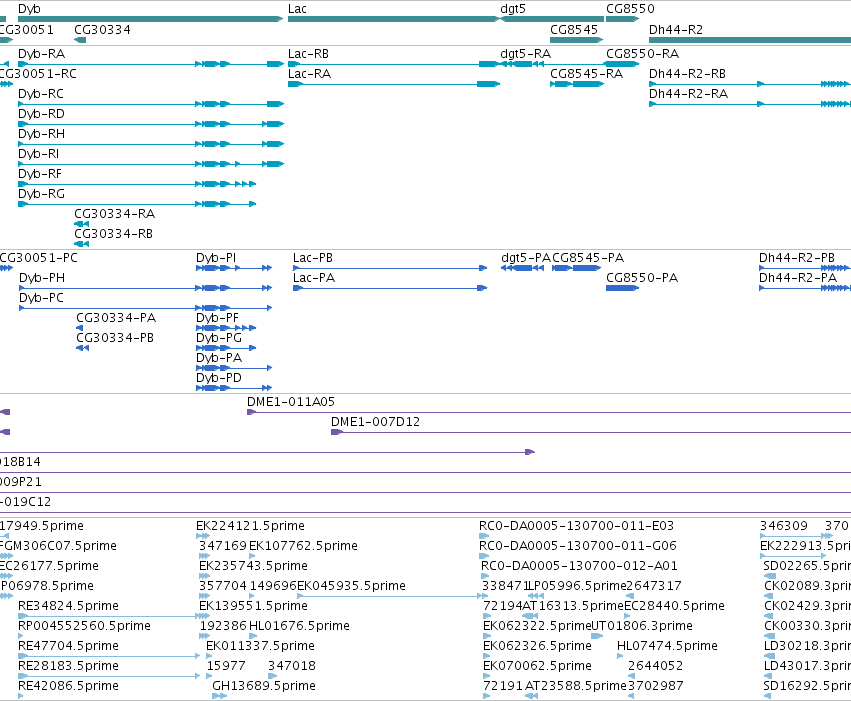Open the Dyb-RA transcript label
This screenshot has width=851, height=701.
coord(41,54)
